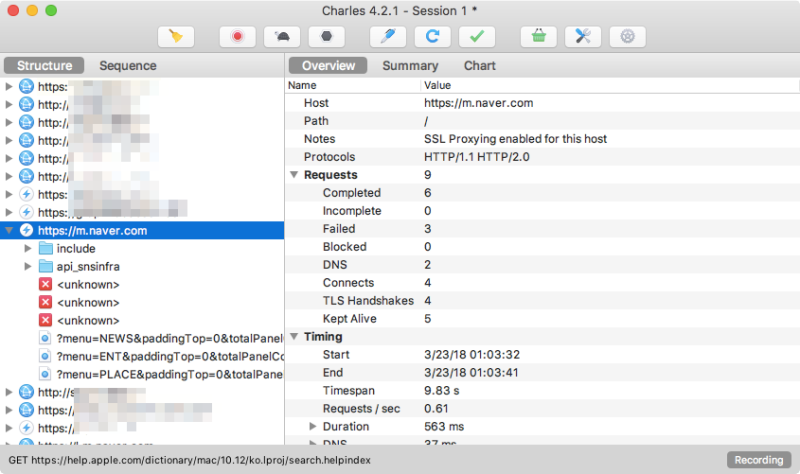Toggle the red Record button
Screen dimensions: 800x474
(237, 37)
